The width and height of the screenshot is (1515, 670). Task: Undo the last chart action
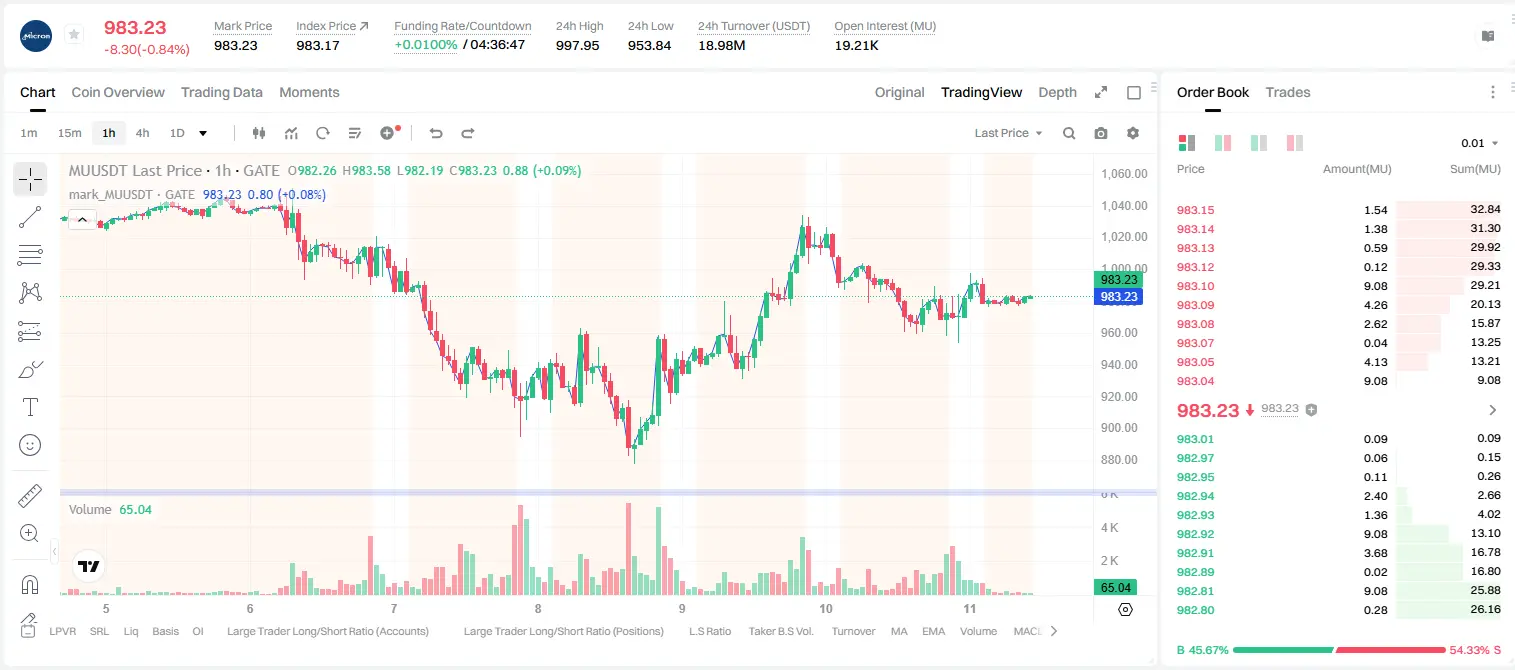(x=436, y=133)
